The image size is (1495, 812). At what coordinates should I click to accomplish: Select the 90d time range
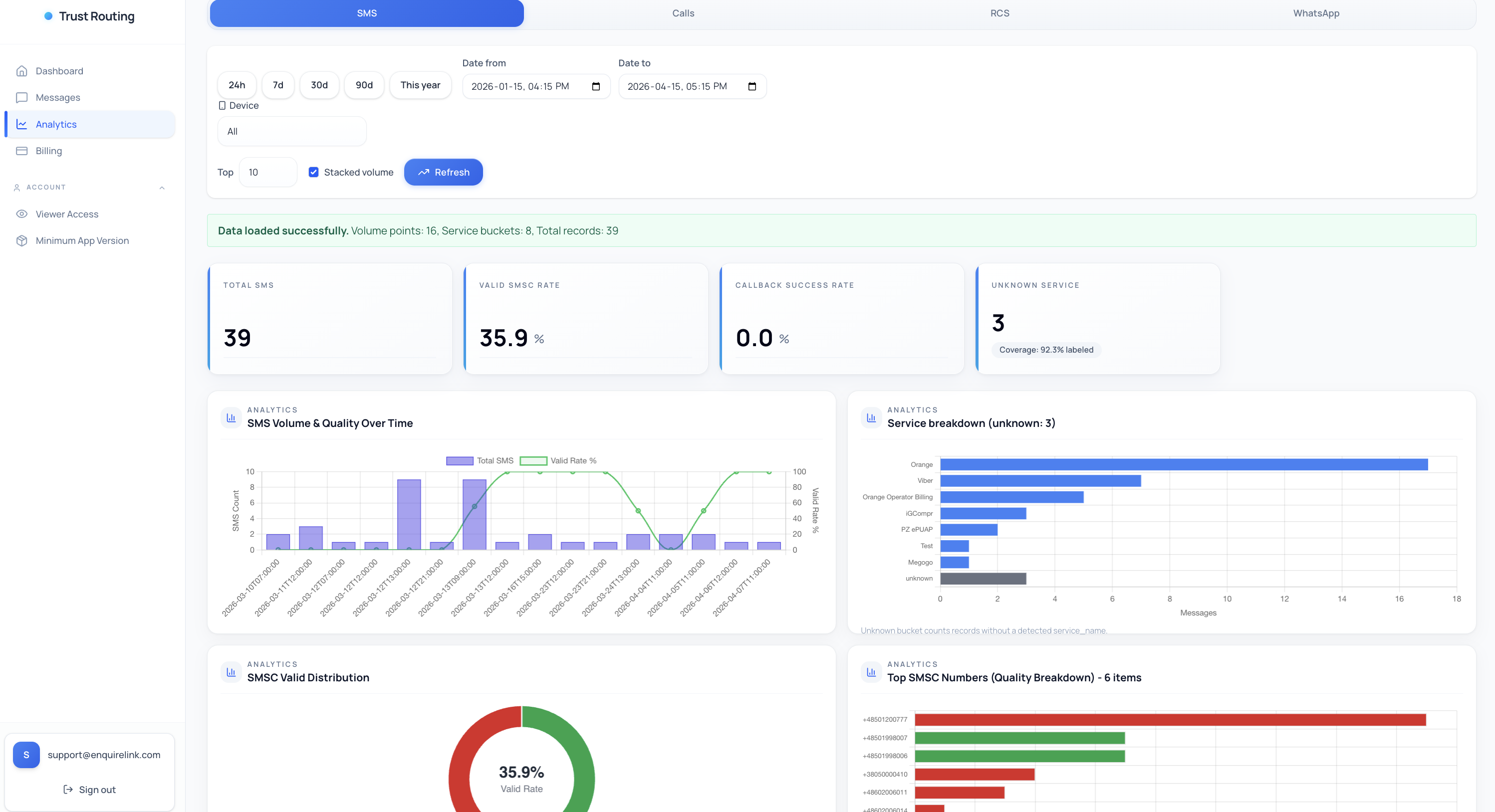(x=364, y=85)
